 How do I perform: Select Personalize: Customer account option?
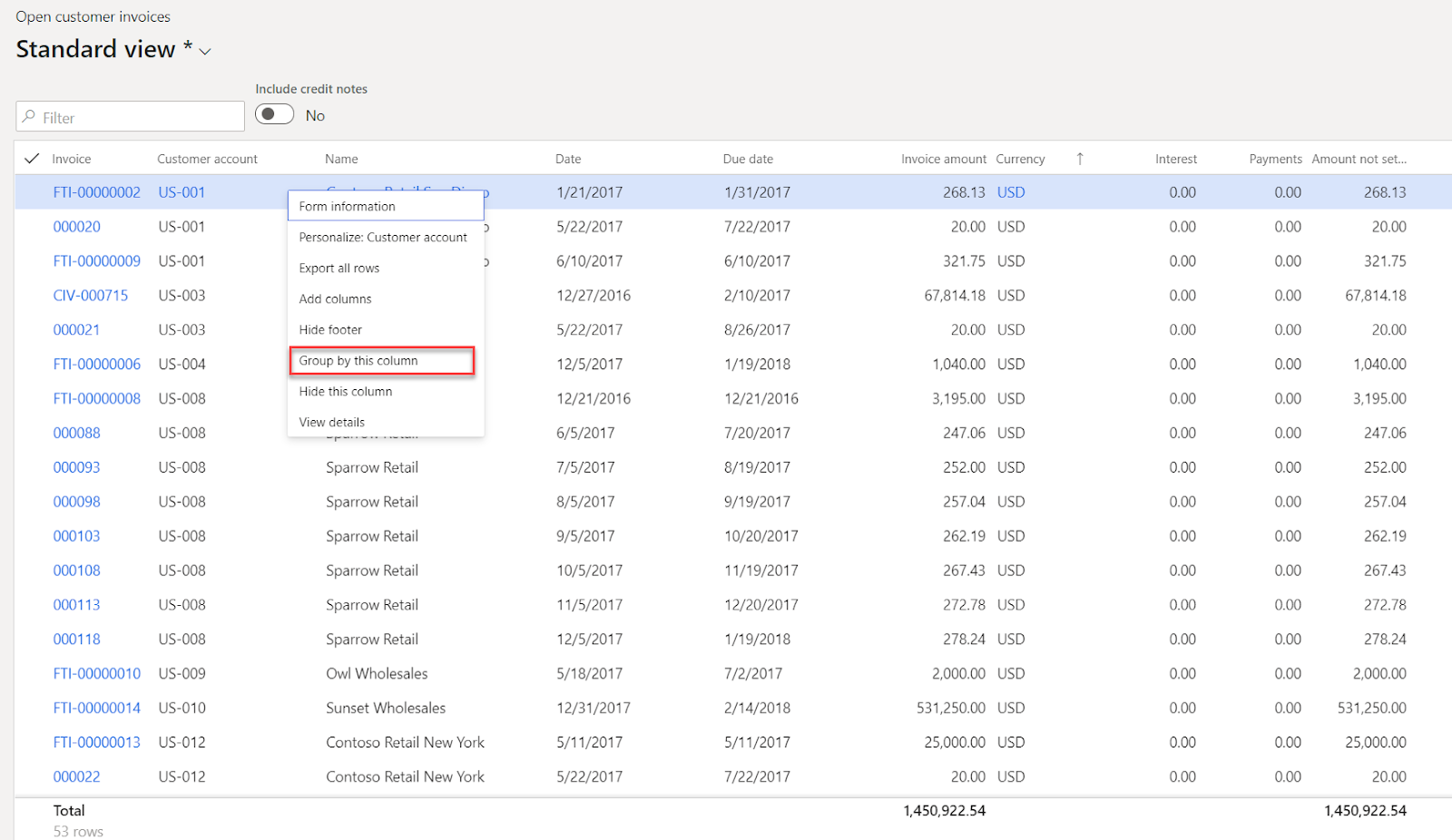(383, 237)
